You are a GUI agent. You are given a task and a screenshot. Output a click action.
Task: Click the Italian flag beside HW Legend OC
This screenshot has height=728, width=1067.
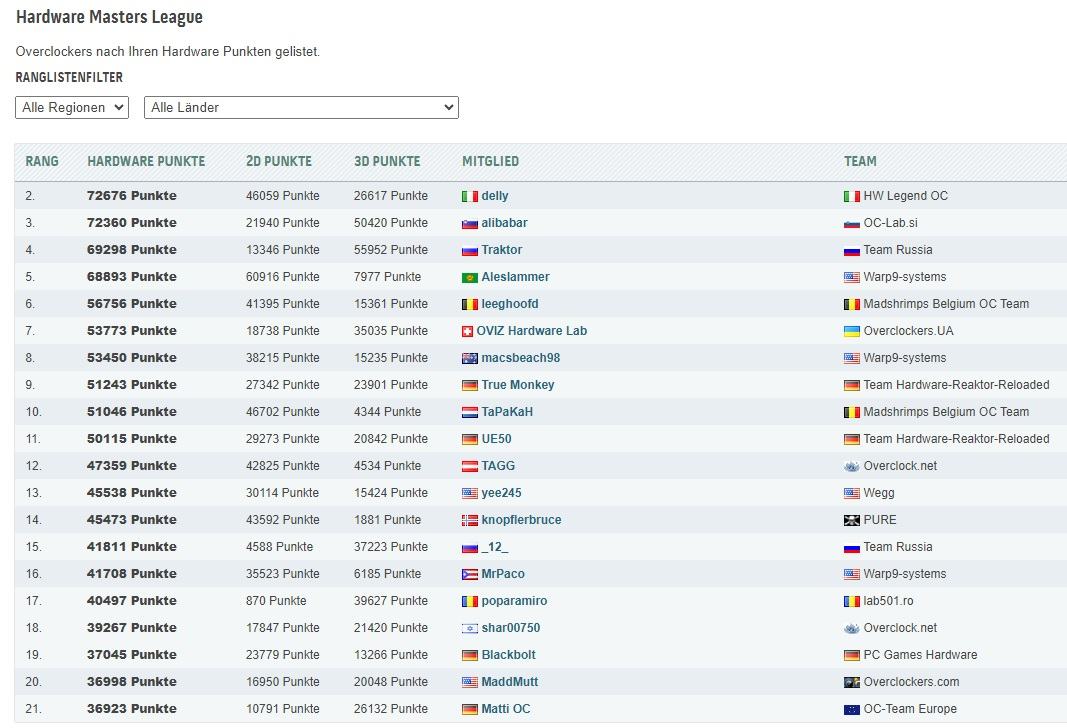point(851,197)
